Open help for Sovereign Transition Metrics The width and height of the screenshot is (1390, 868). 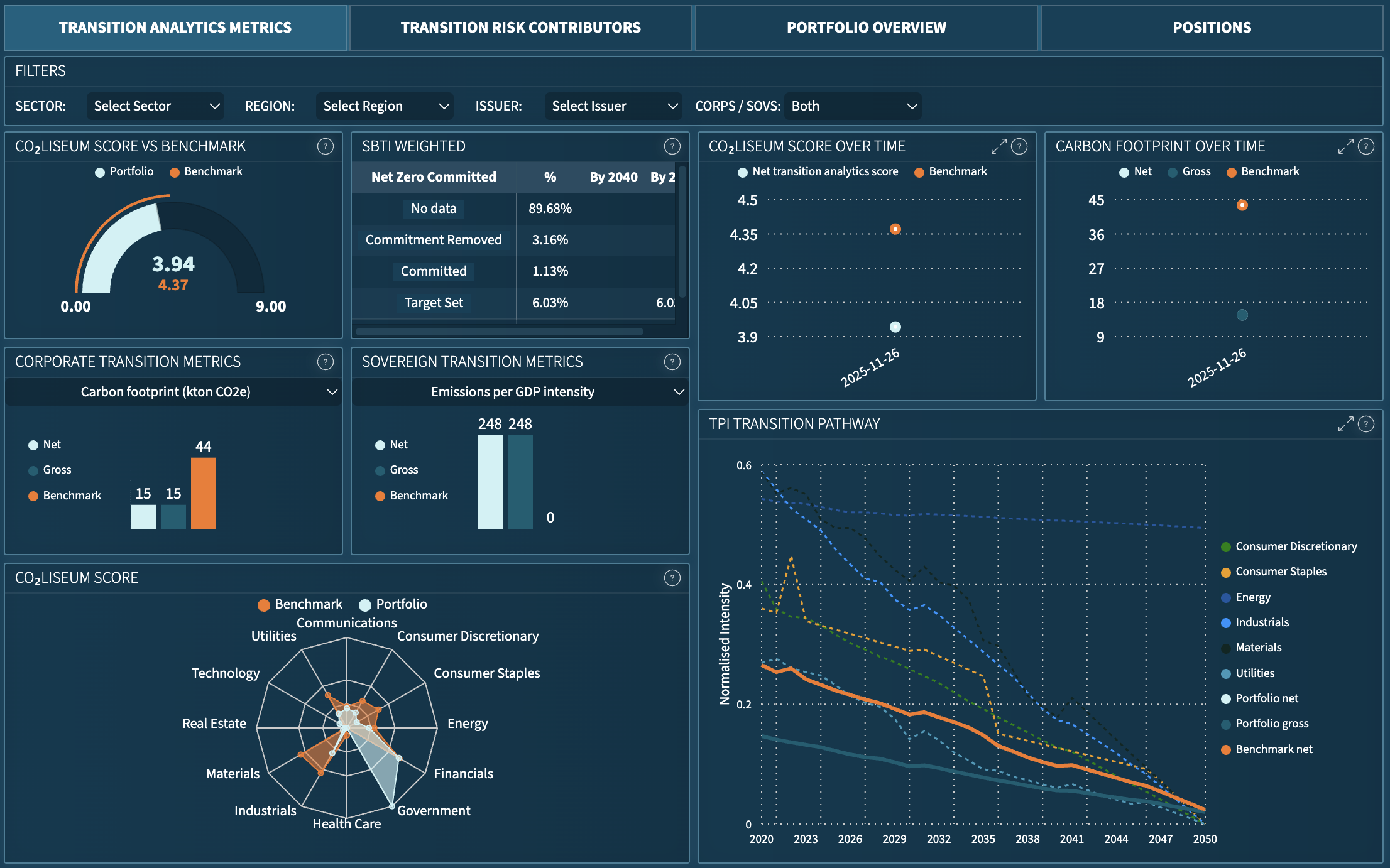click(x=672, y=362)
